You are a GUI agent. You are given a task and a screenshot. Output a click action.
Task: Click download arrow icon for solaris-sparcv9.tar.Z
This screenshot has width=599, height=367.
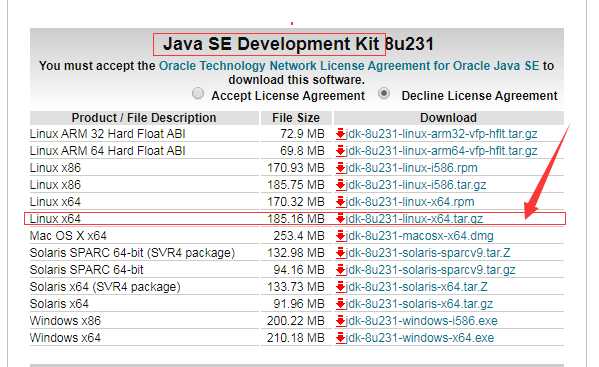tap(341, 253)
